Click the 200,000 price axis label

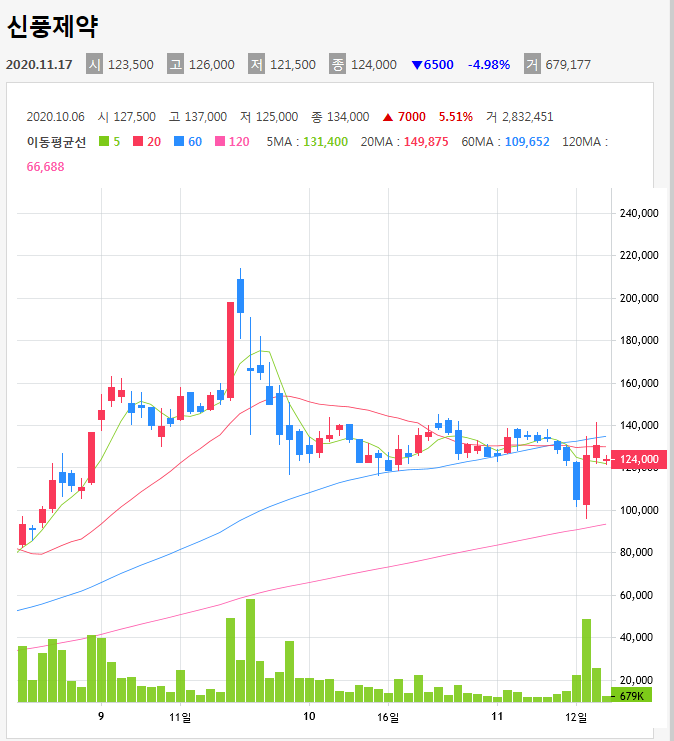coord(639,298)
